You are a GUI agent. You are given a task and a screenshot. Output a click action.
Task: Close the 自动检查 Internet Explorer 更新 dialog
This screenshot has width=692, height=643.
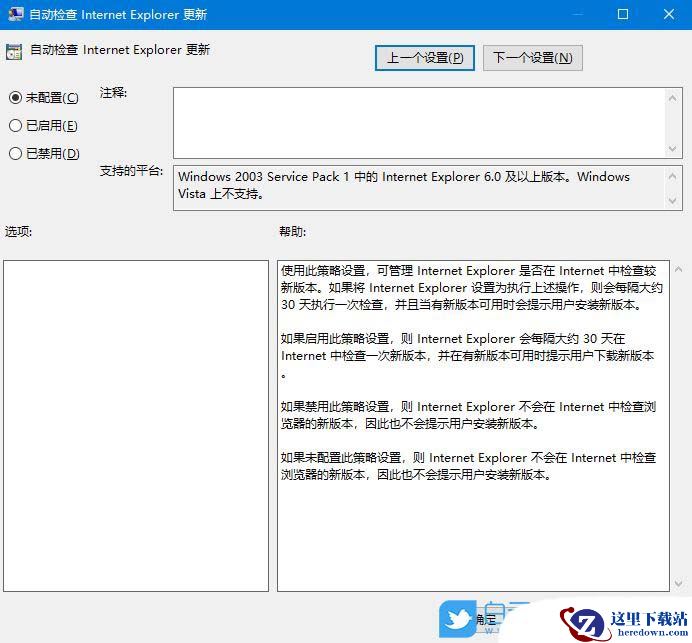[x=669, y=14]
